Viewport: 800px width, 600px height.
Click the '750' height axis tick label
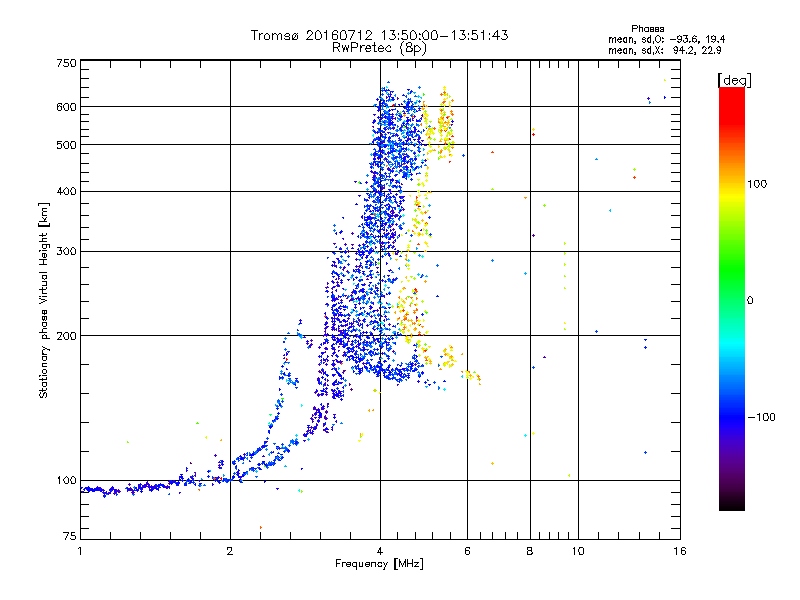[66, 63]
